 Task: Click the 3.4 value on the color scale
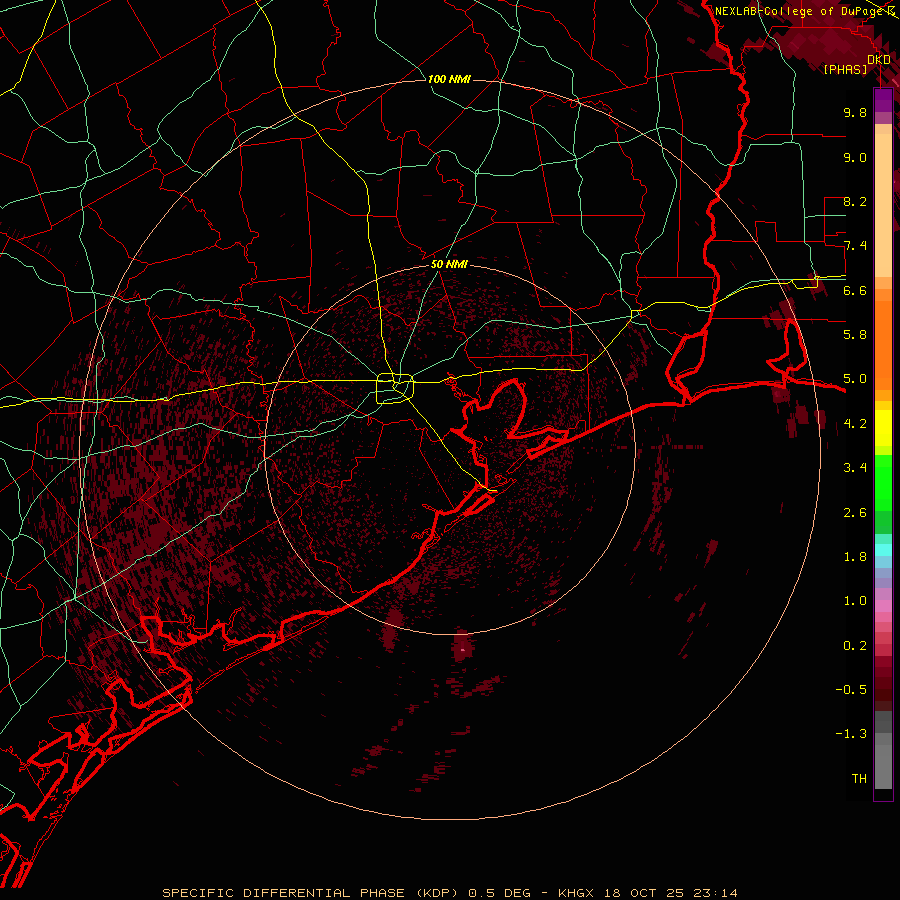pyautogui.click(x=855, y=468)
